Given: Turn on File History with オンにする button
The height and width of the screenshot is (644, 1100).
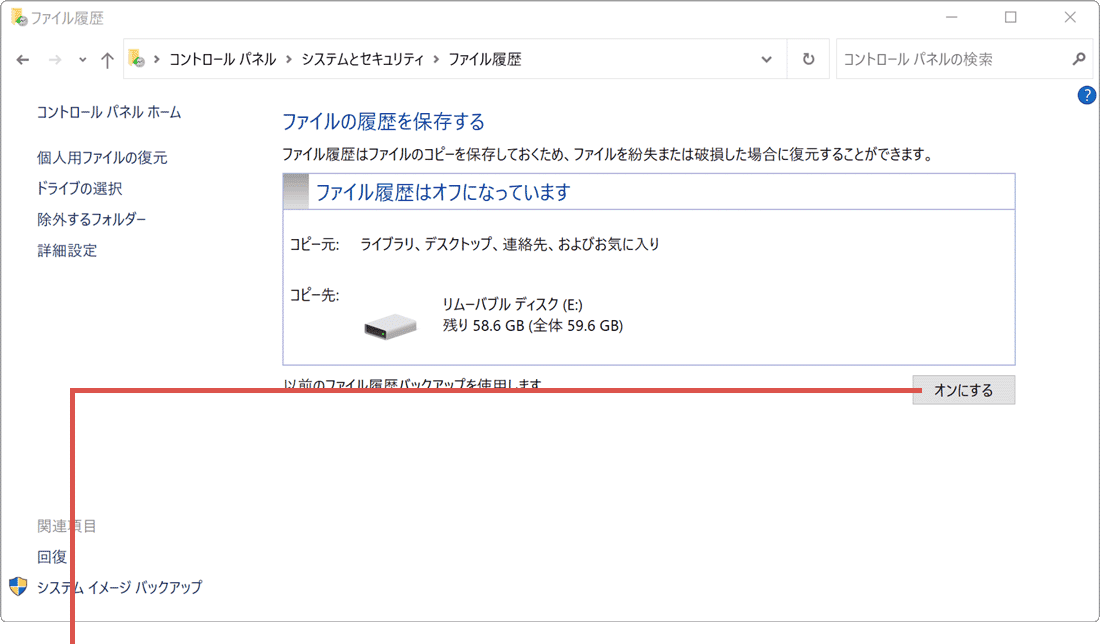Looking at the screenshot, I should coord(963,390).
